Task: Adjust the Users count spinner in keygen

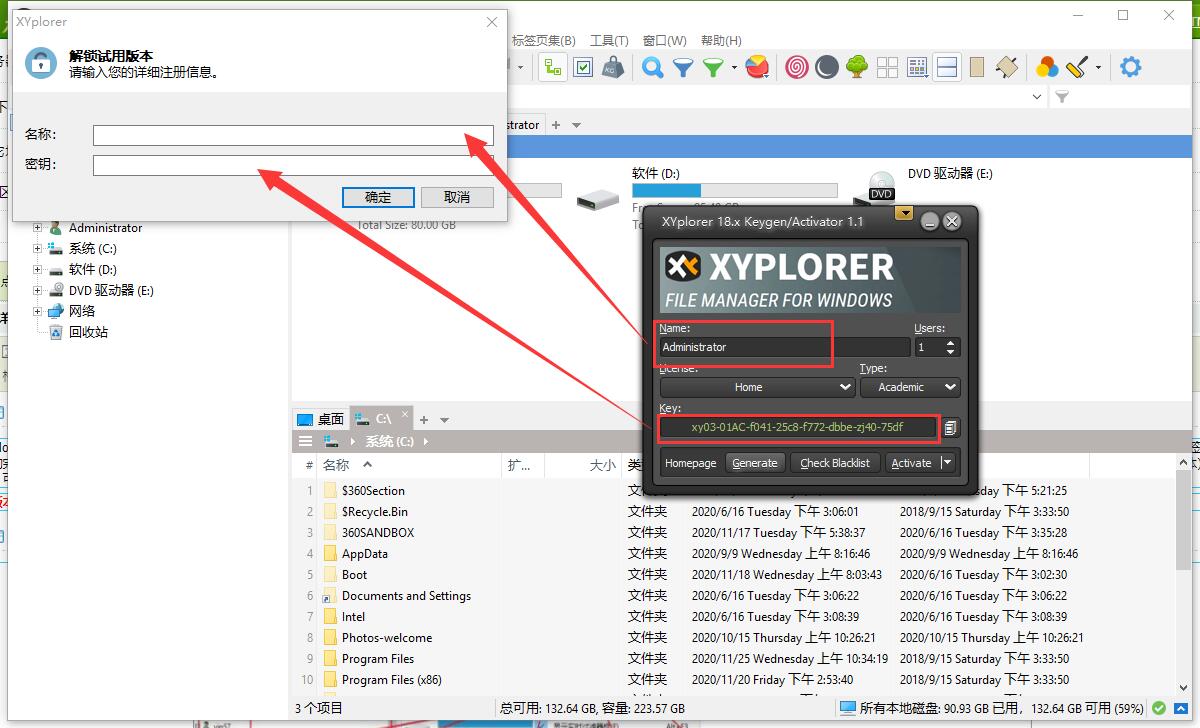Action: click(951, 347)
